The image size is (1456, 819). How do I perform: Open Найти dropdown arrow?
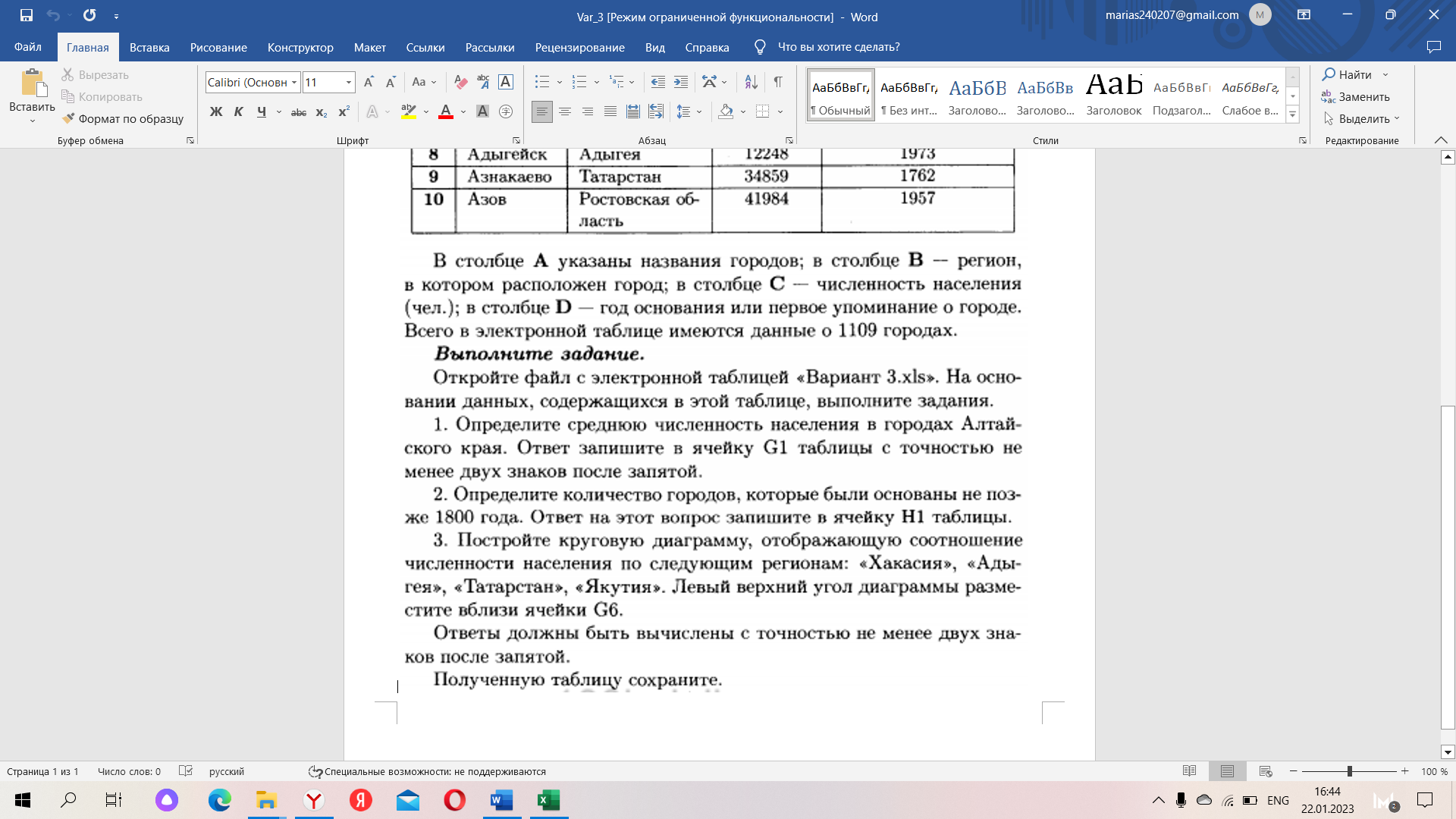click(1385, 74)
